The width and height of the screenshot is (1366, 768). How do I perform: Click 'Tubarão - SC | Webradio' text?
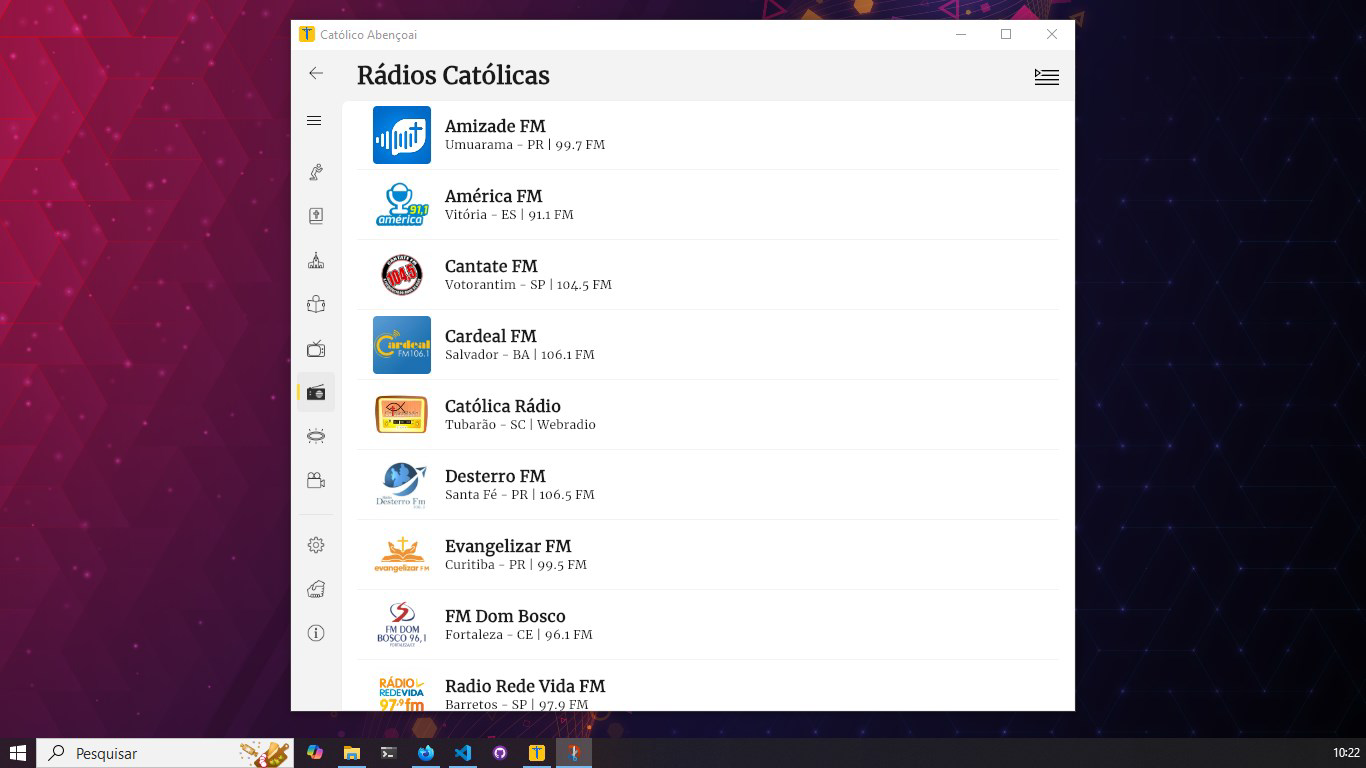(520, 425)
